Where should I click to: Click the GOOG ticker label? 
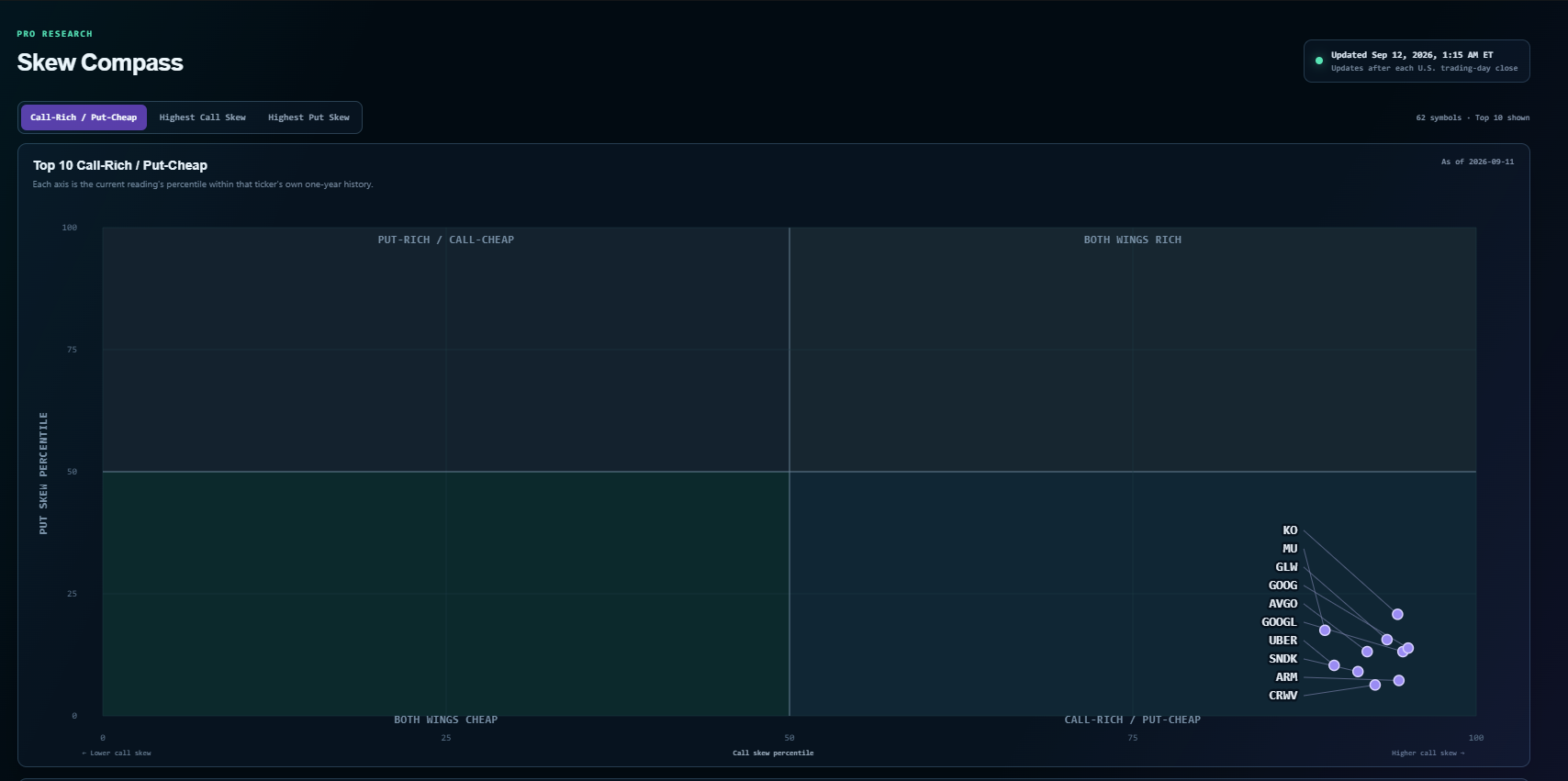pos(1282,586)
